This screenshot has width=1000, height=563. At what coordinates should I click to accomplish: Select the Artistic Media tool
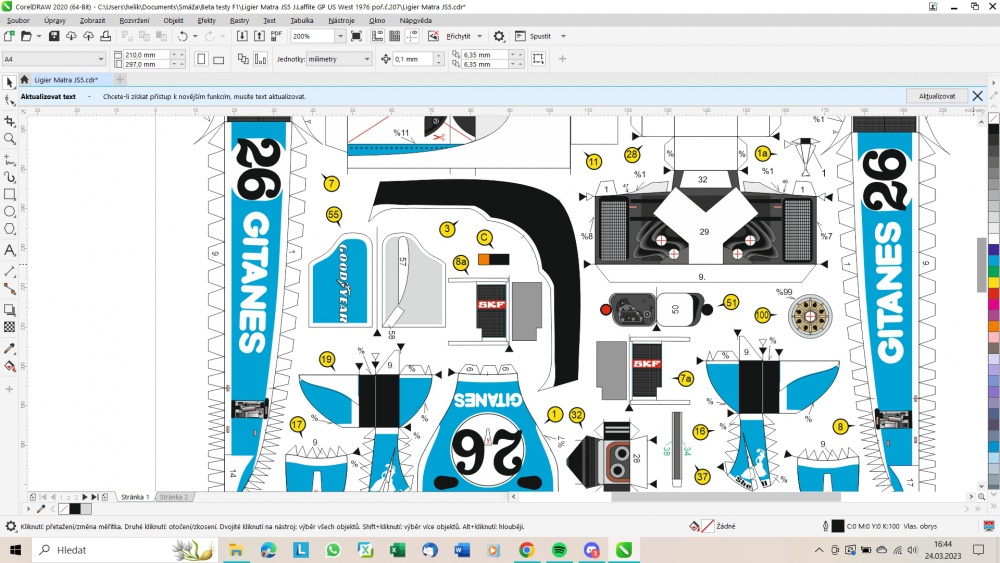[x=10, y=177]
